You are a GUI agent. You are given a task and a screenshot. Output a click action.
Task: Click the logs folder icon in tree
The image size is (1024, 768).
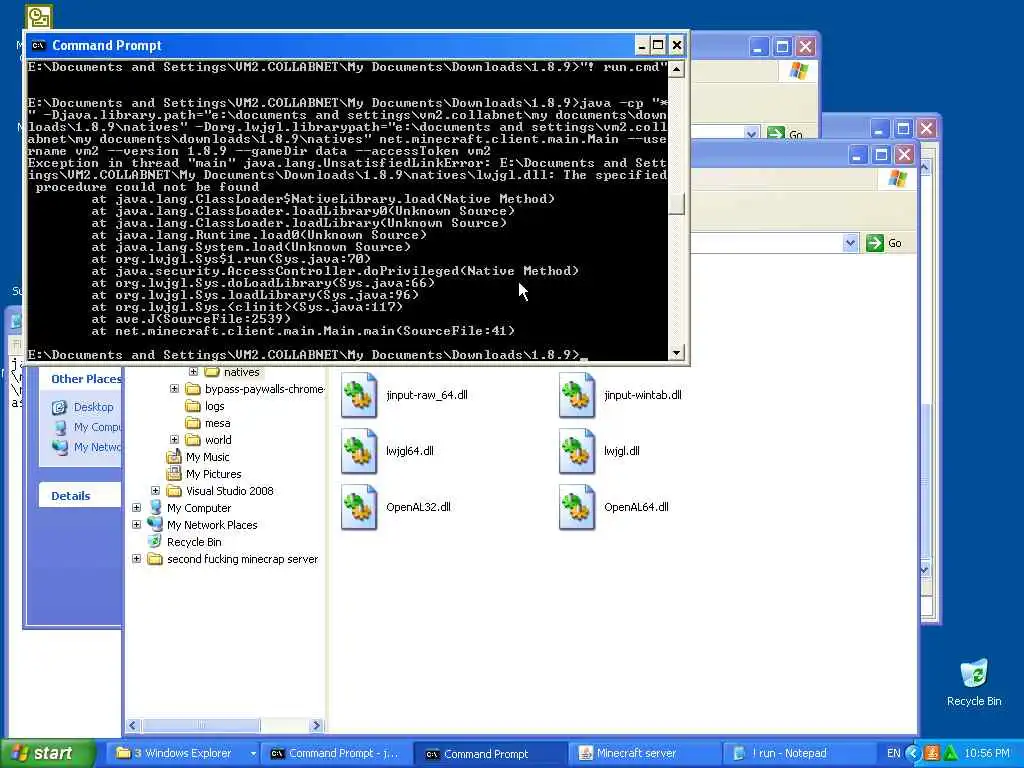click(193, 406)
